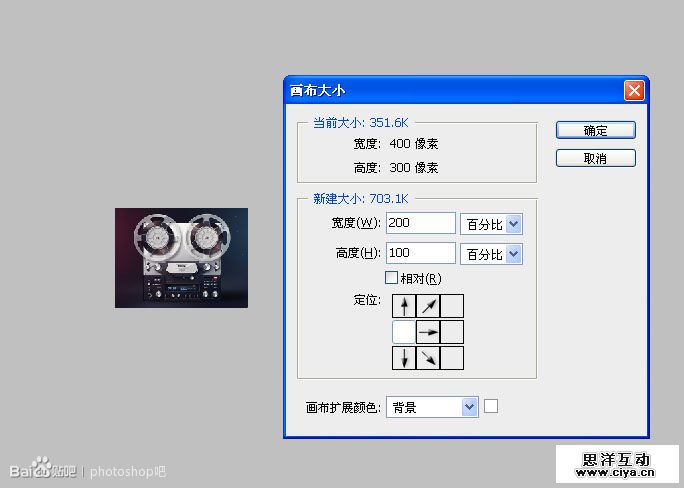684x488 pixels.
Task: Set anchor to the up arrow cell
Action: coord(404,306)
